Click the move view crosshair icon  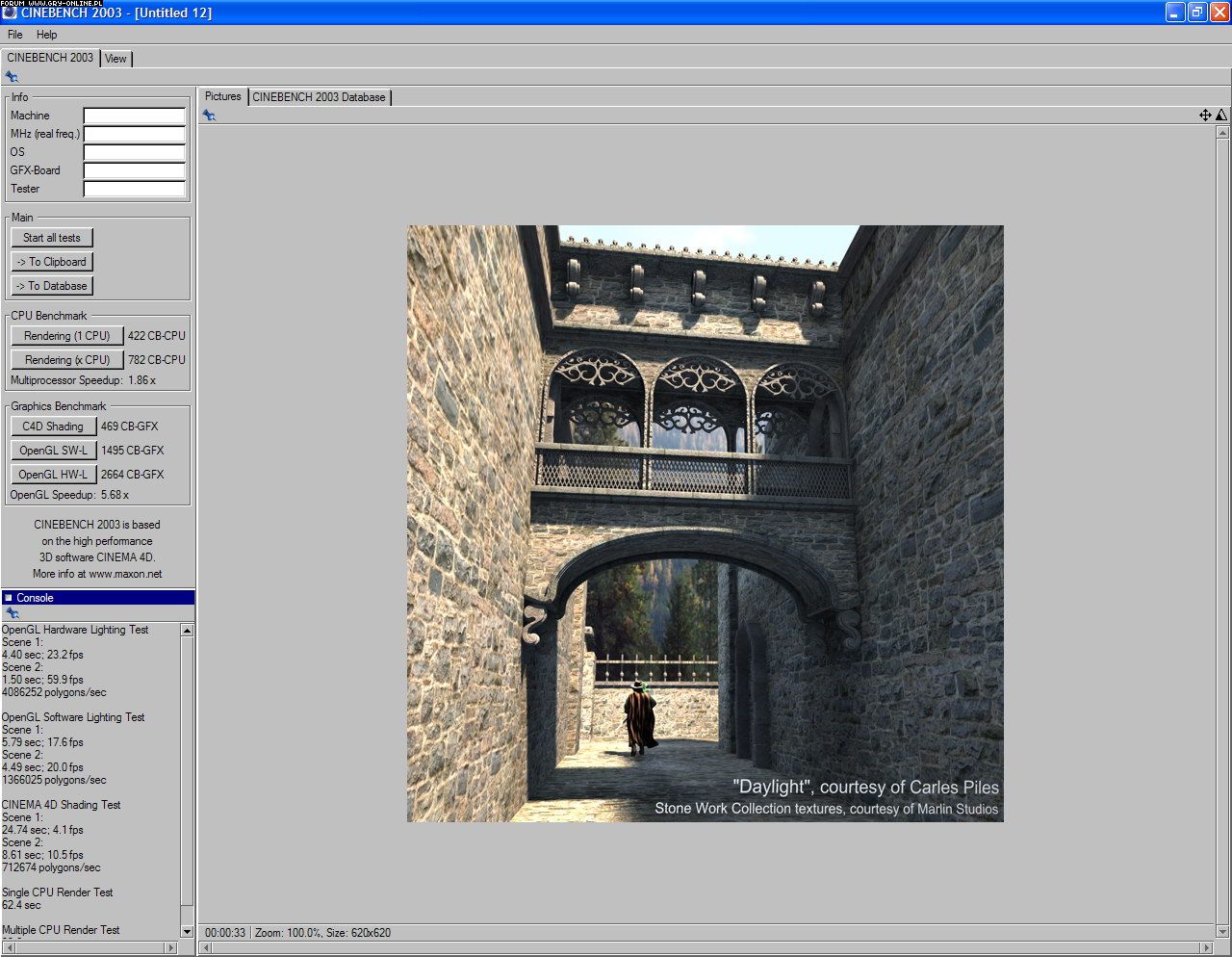pos(1205,115)
